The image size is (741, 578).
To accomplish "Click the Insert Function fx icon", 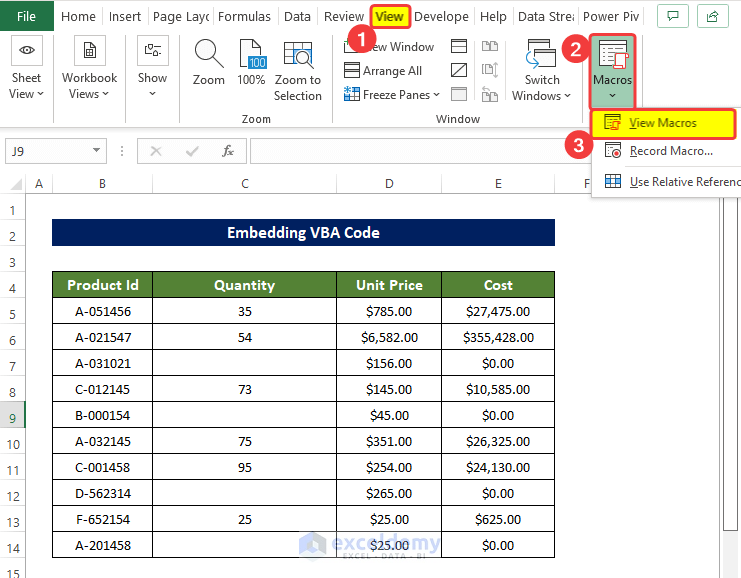I will pyautogui.click(x=228, y=151).
